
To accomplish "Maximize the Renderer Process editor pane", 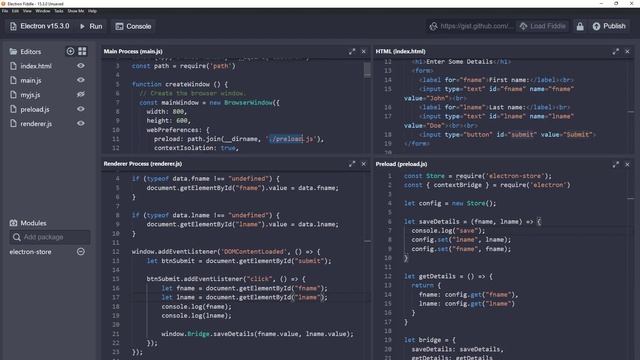I will point(352,164).
